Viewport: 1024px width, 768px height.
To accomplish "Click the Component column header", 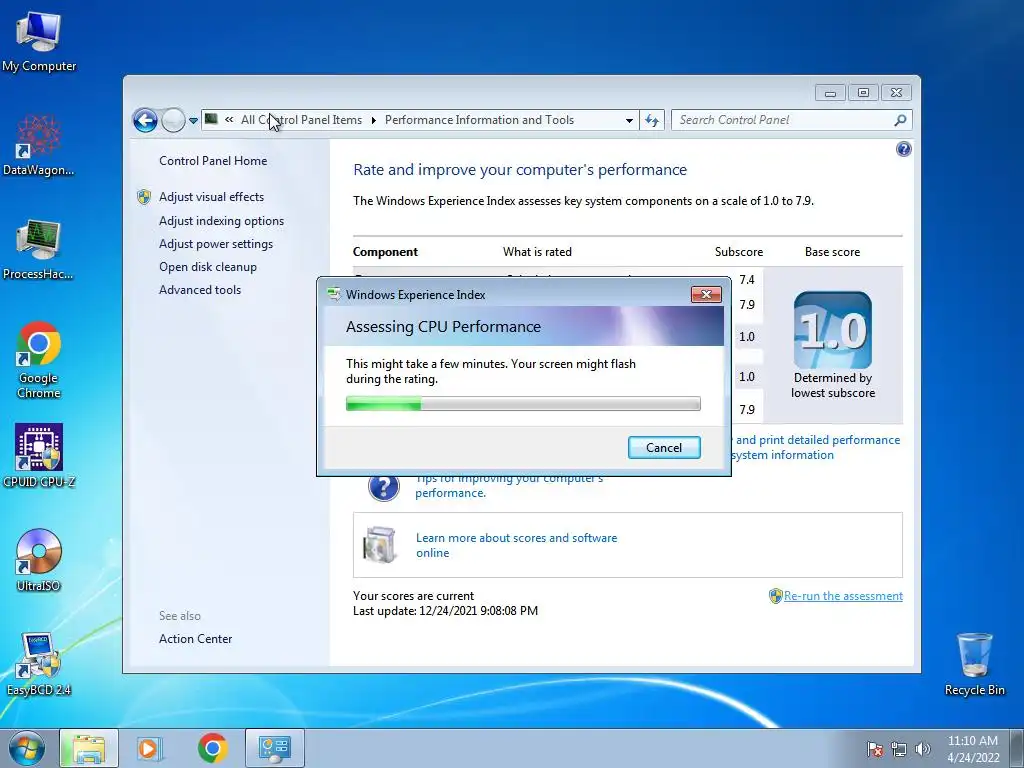I will click(385, 251).
